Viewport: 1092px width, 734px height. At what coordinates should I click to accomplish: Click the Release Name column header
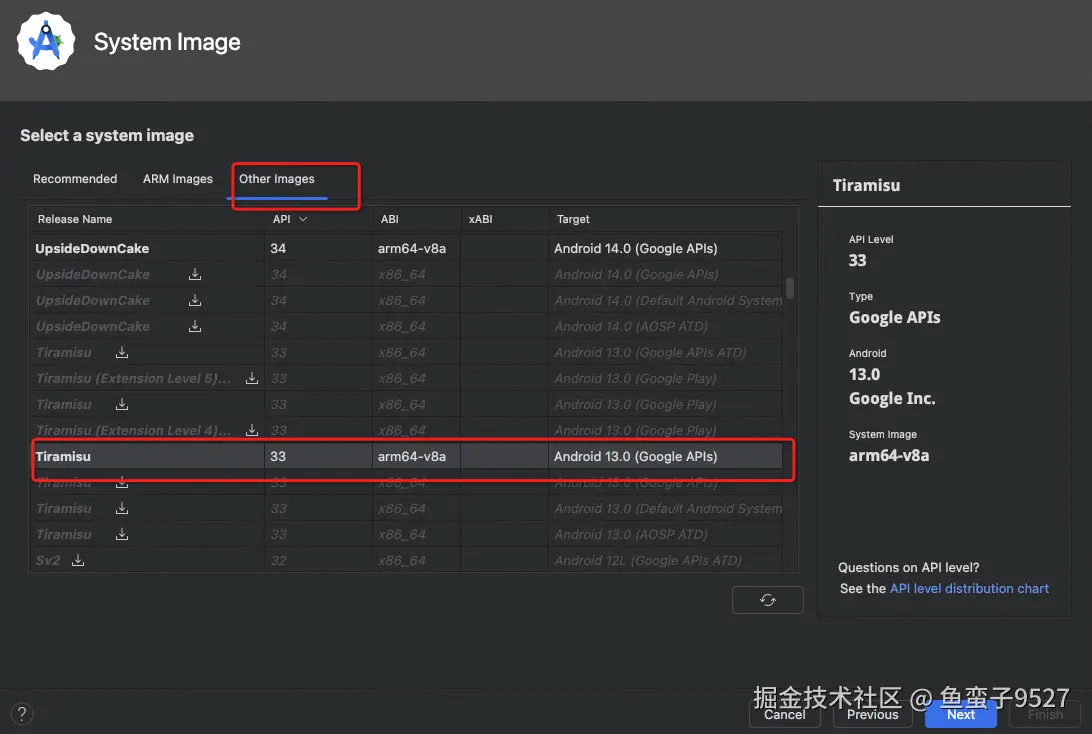(x=75, y=219)
